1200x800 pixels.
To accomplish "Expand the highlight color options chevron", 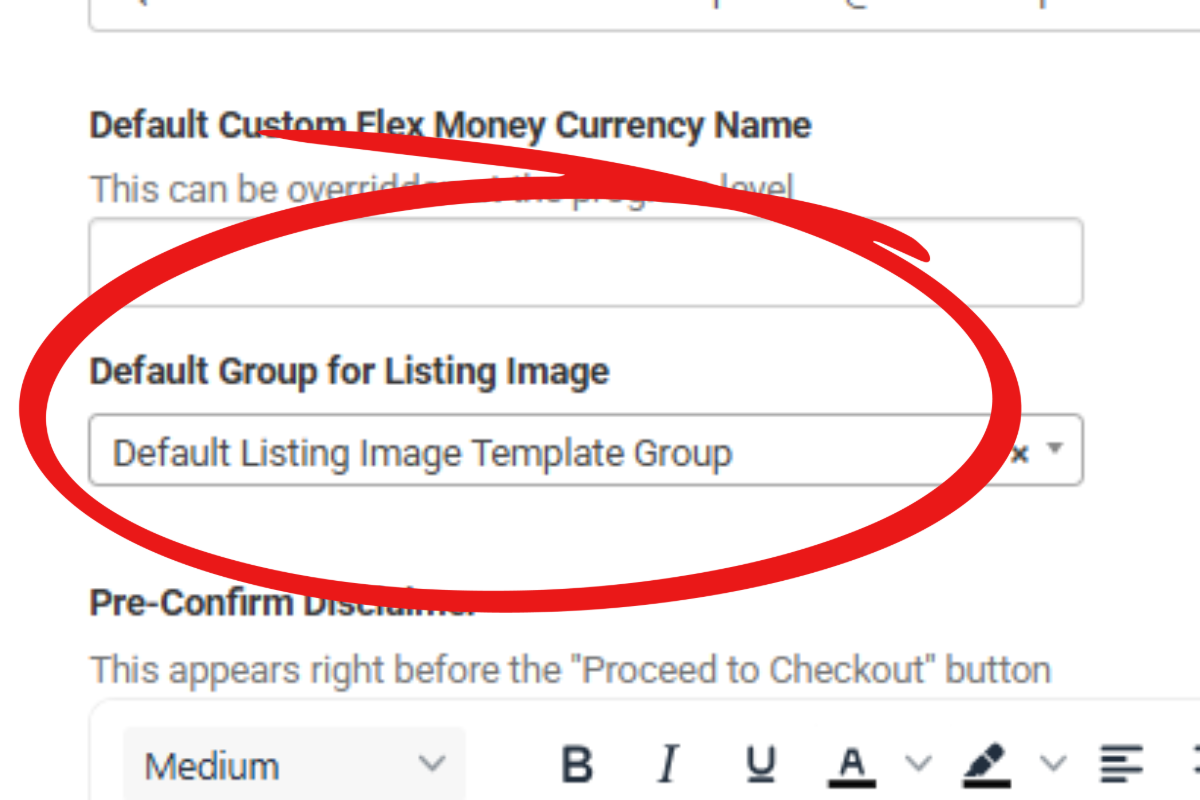I will [1054, 764].
